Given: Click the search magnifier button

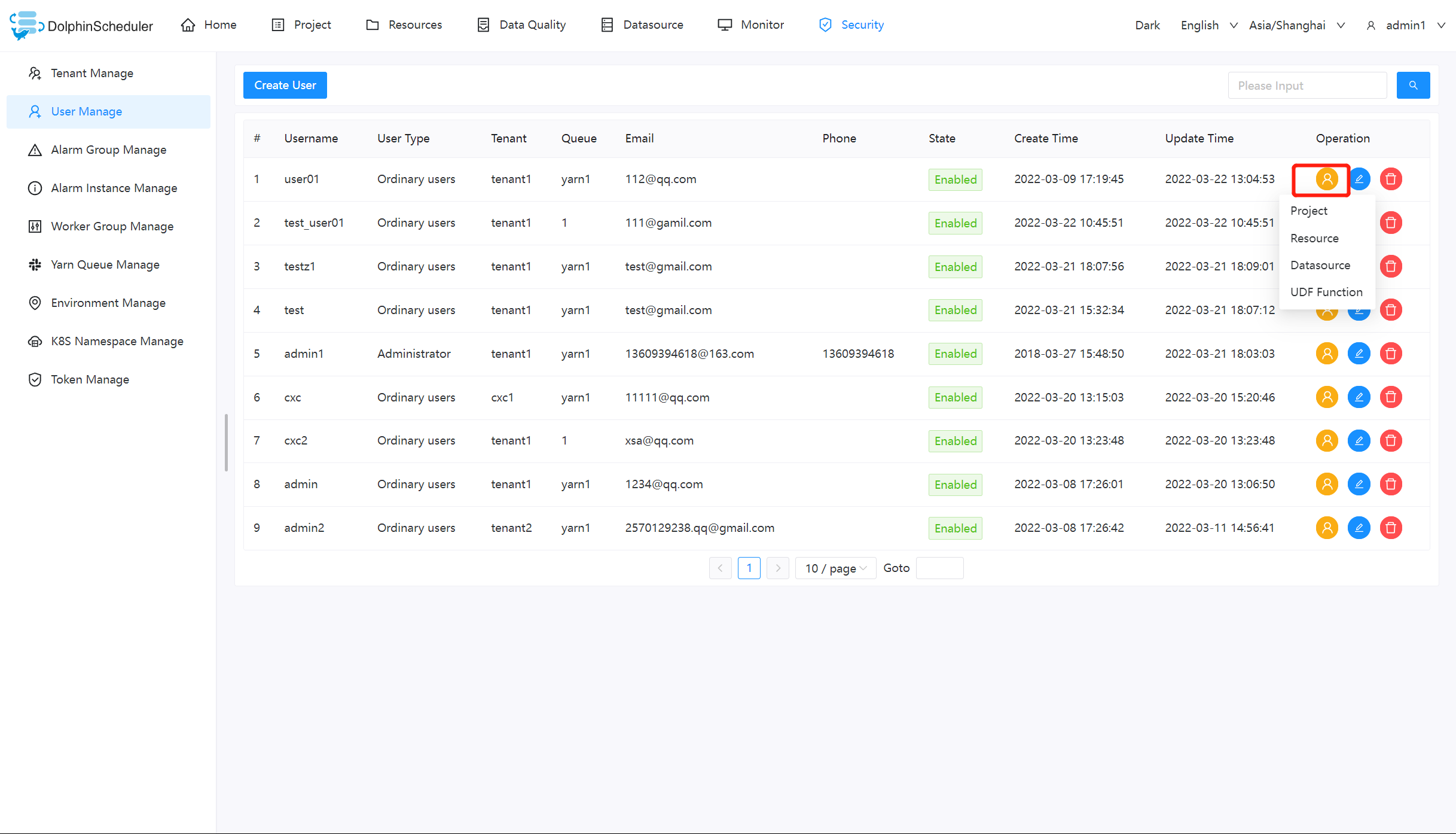Looking at the screenshot, I should coord(1413,86).
